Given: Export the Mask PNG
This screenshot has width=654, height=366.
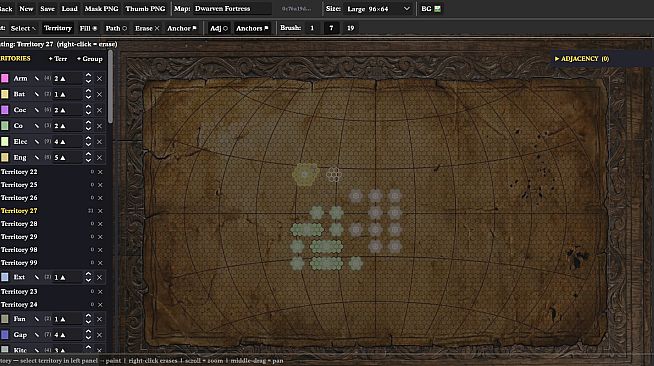Looking at the screenshot, I should tap(101, 8).
